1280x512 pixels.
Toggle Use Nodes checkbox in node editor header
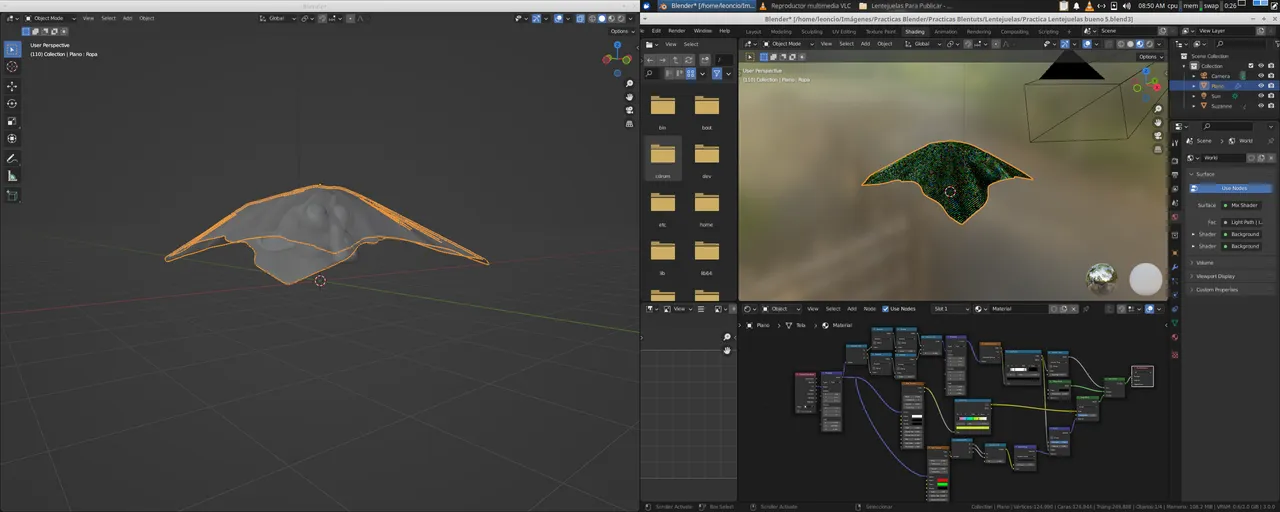point(885,309)
